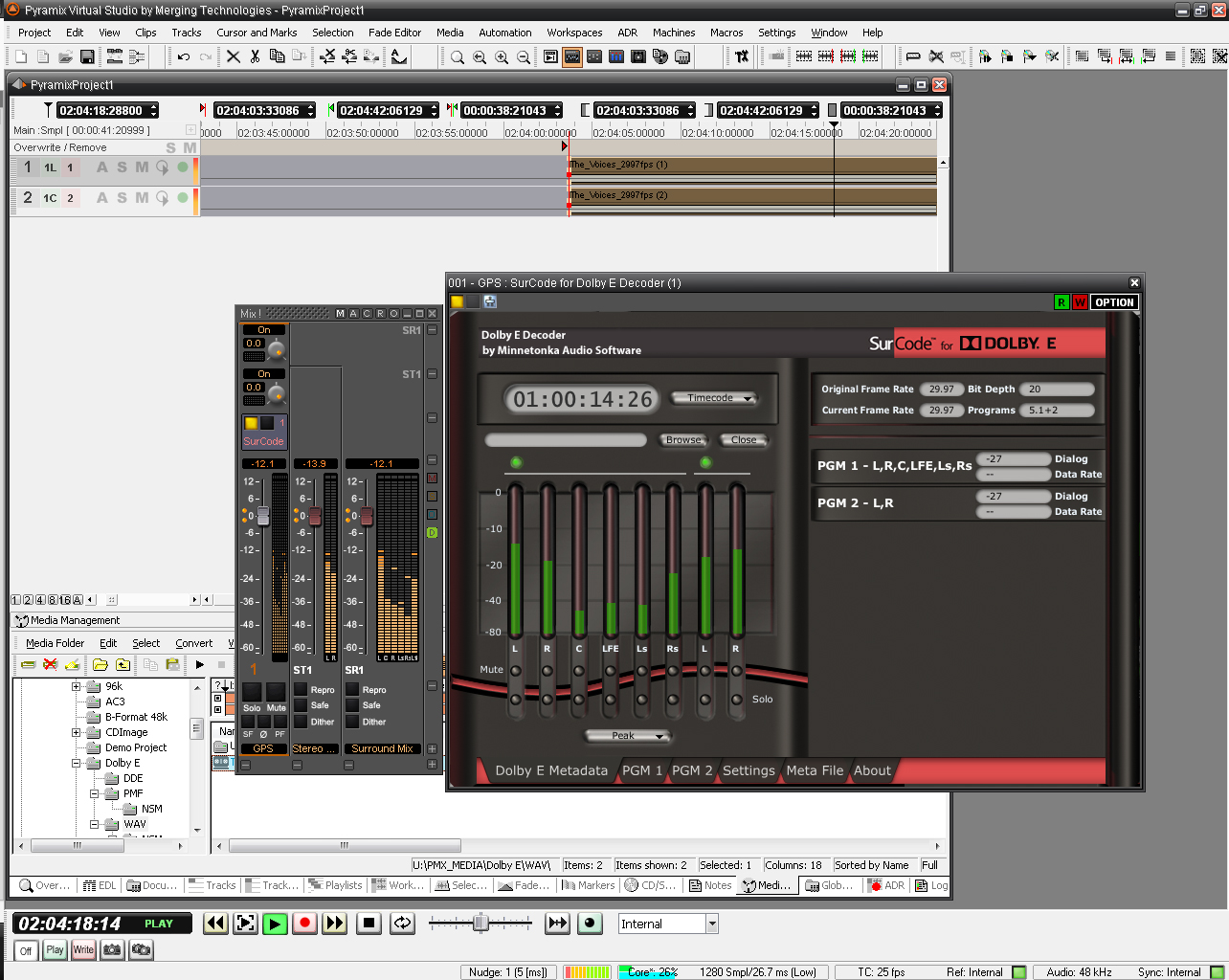Expand the CDImage folder node
Image resolution: width=1229 pixels, height=980 pixels.
(x=77, y=732)
